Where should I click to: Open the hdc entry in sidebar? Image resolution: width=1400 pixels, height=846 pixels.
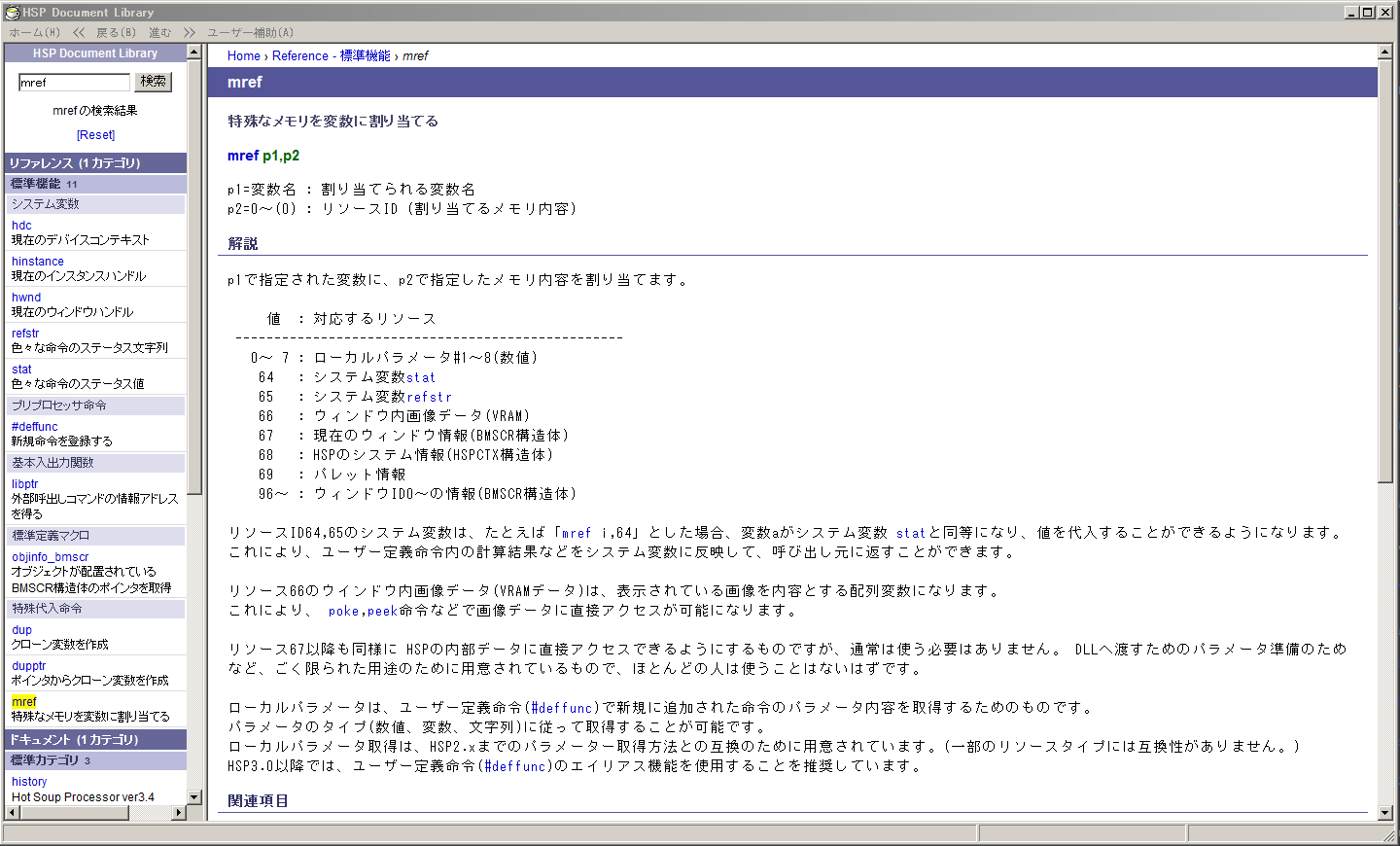21,226
